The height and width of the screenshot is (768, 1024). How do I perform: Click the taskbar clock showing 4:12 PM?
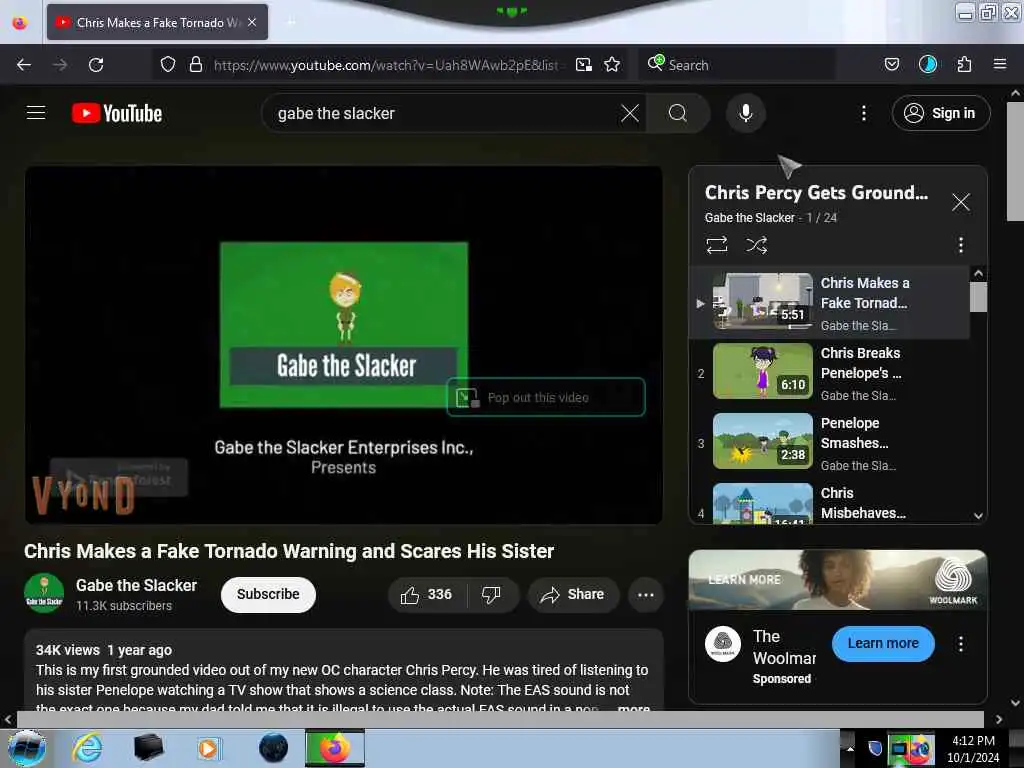[x=973, y=749]
